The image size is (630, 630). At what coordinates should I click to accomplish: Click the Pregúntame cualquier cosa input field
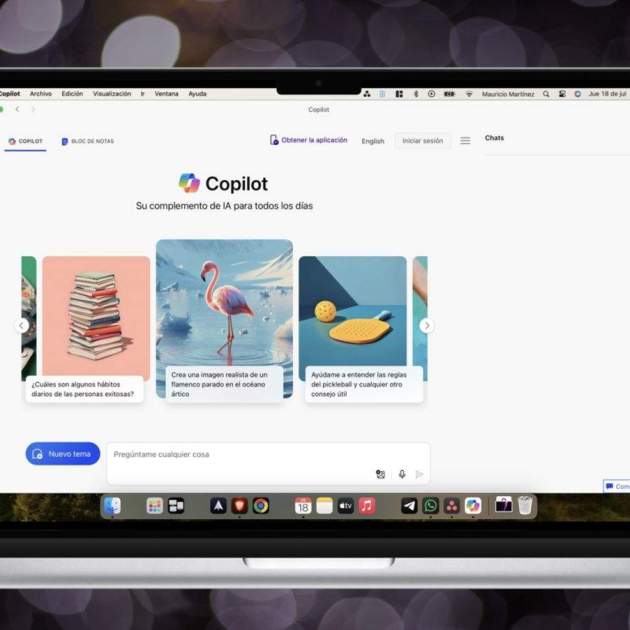[240, 454]
